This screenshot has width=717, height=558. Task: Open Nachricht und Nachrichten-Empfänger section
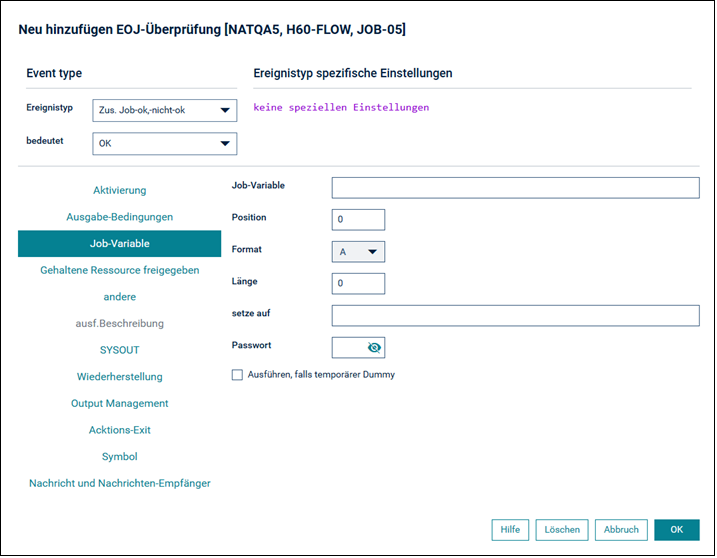(x=120, y=483)
